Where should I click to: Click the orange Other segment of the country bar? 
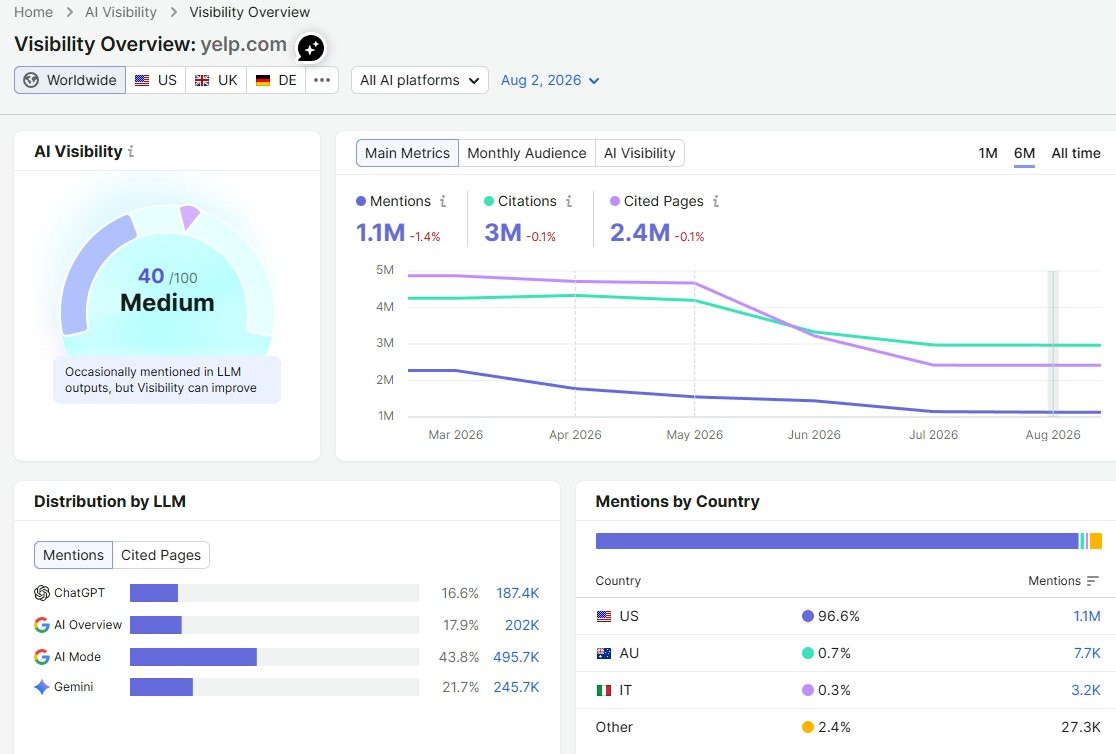pyautogui.click(x=1096, y=541)
